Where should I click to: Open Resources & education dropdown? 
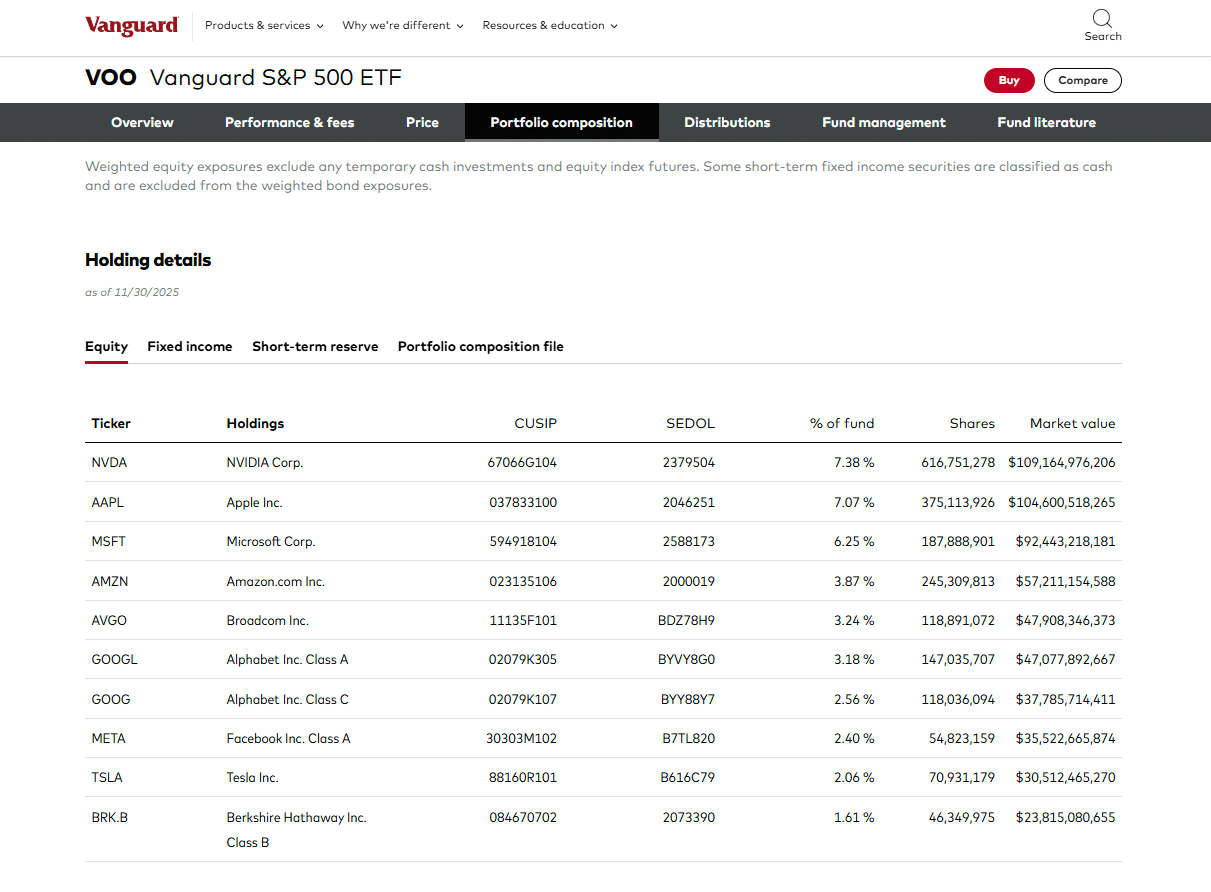550,26
